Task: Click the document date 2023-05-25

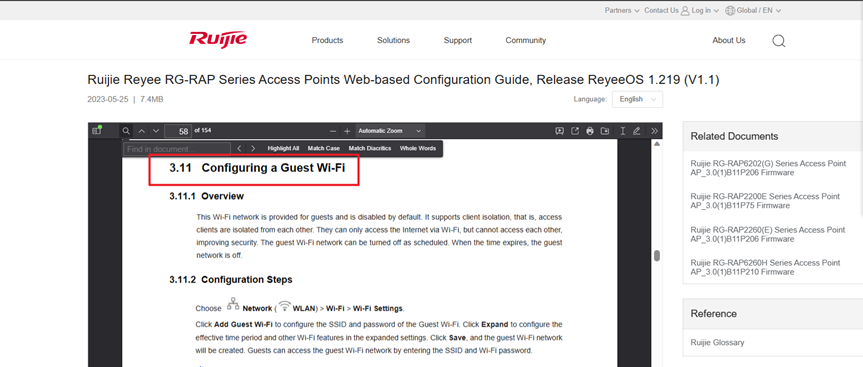Action: pyautogui.click(x=108, y=99)
